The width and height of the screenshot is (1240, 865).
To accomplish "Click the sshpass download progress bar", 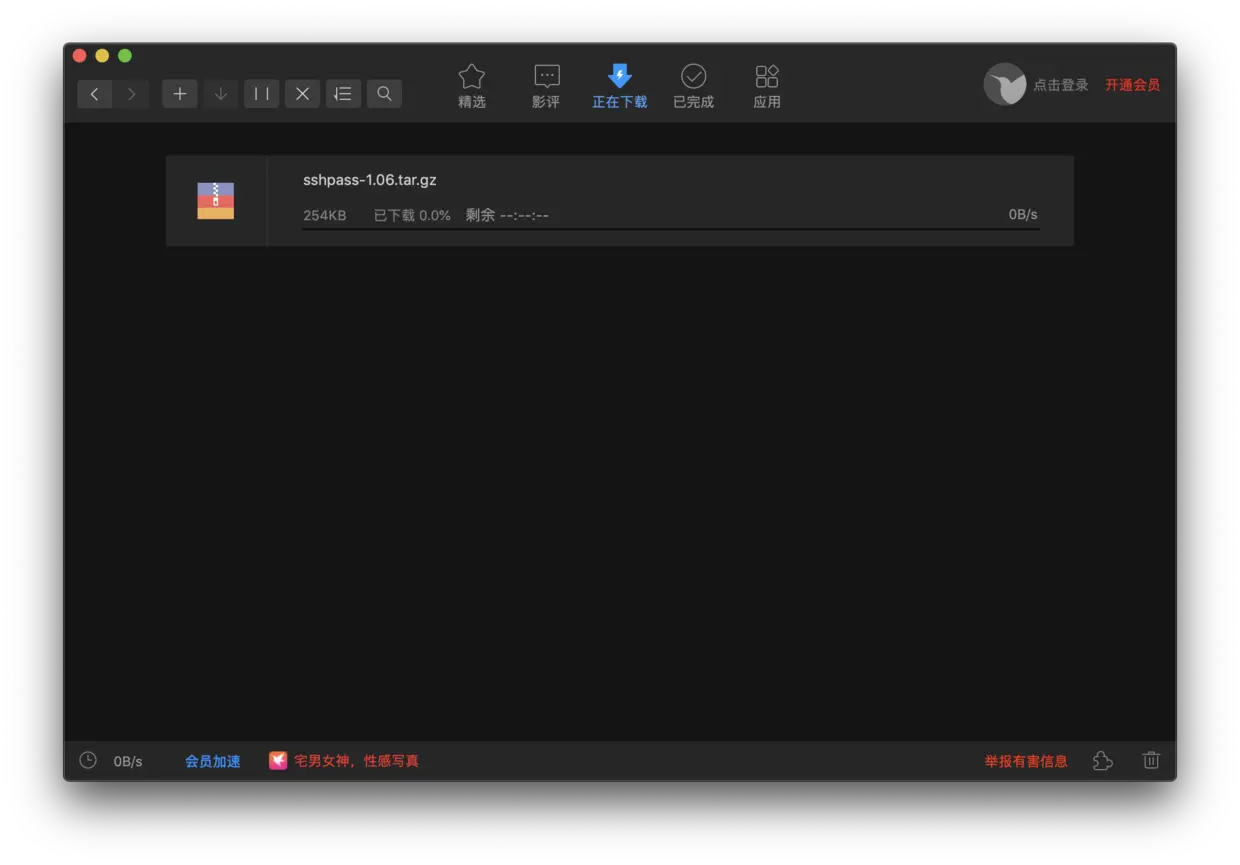I will 671,230.
